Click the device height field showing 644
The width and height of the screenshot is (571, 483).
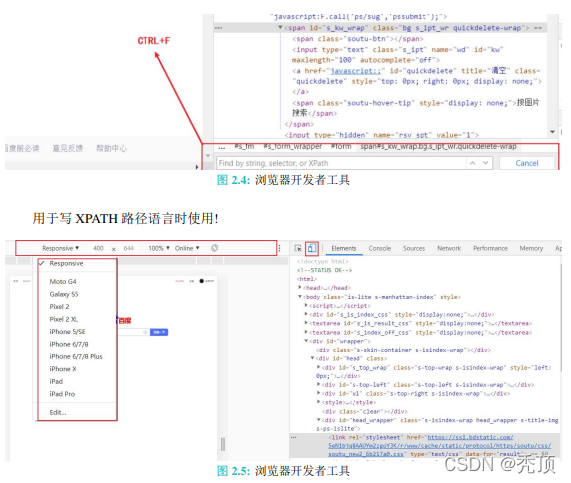pos(129,248)
